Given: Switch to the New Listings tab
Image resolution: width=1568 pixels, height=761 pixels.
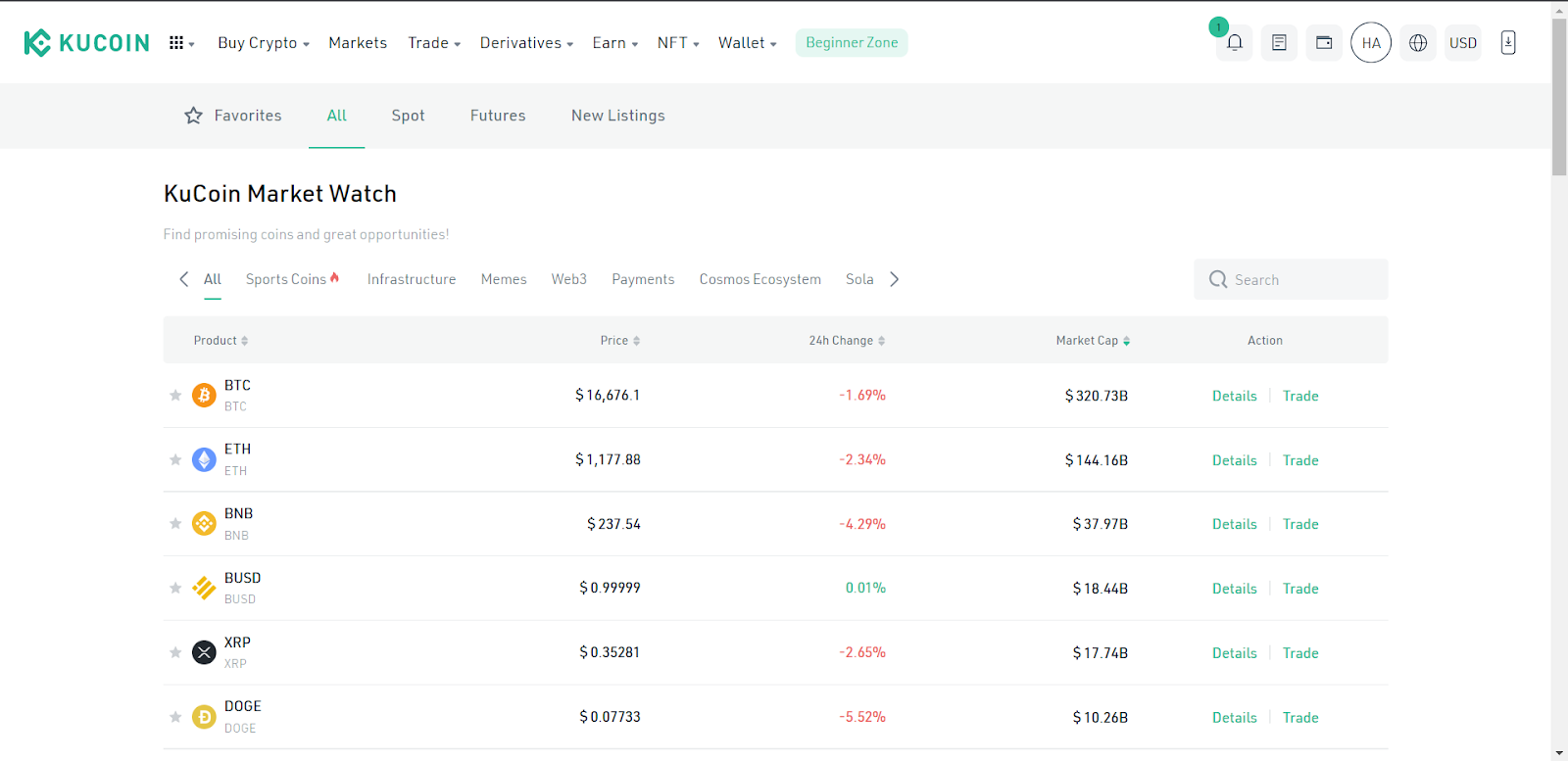Looking at the screenshot, I should tap(618, 116).
